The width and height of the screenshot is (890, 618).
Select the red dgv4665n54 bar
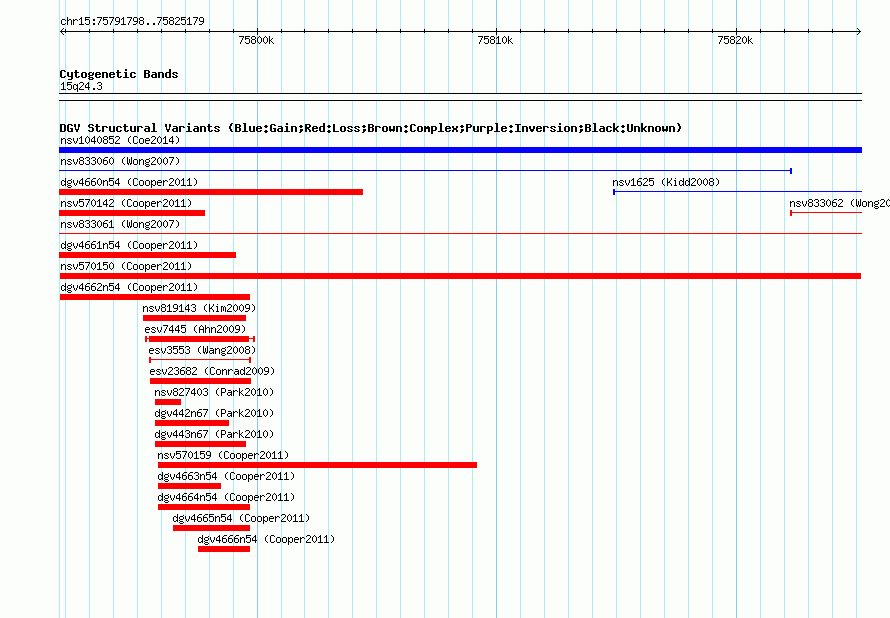click(x=211, y=528)
